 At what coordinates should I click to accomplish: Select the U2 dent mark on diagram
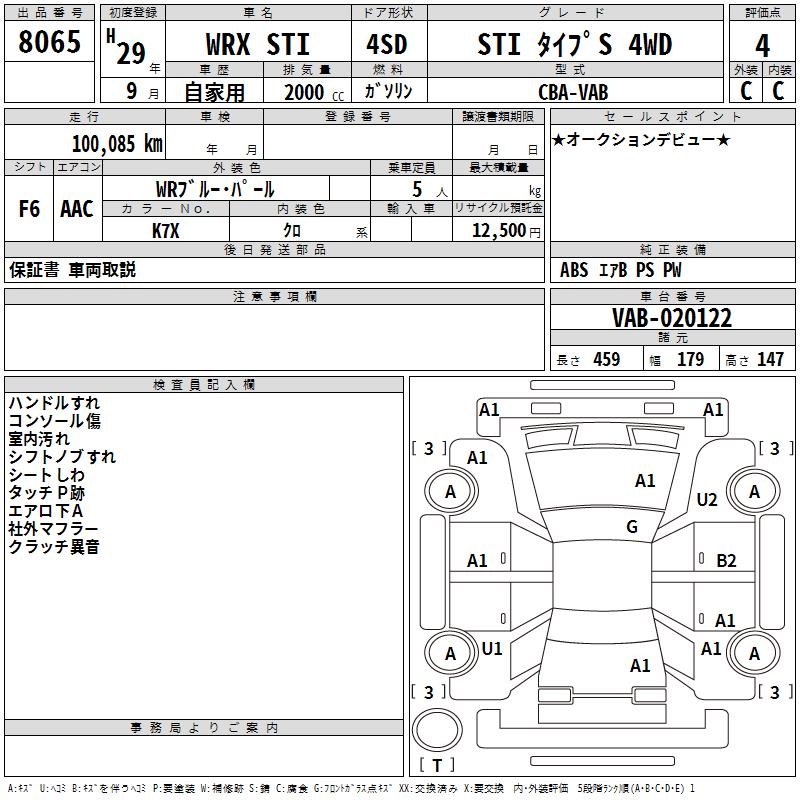[x=707, y=500]
